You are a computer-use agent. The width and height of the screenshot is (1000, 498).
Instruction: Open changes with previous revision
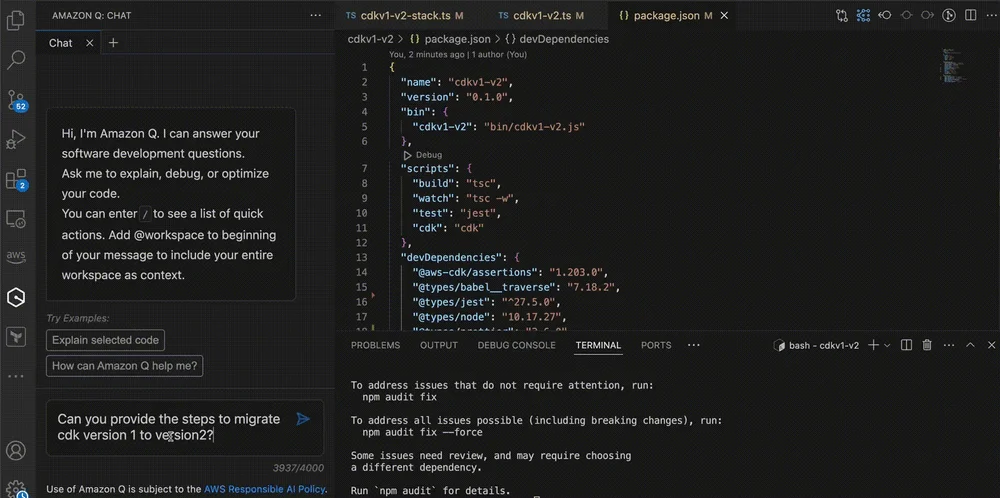(885, 15)
